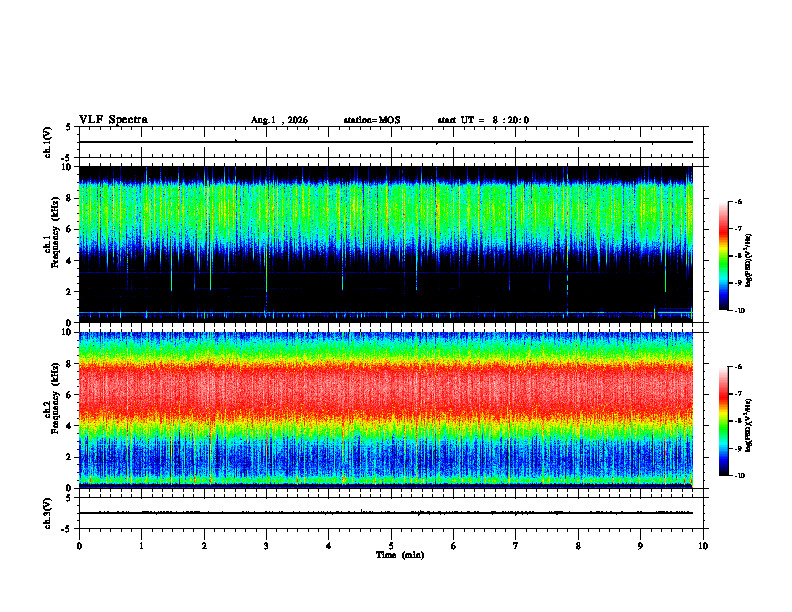Select "-6" on the lower color bar
The height and width of the screenshot is (612, 792).
tap(738, 367)
